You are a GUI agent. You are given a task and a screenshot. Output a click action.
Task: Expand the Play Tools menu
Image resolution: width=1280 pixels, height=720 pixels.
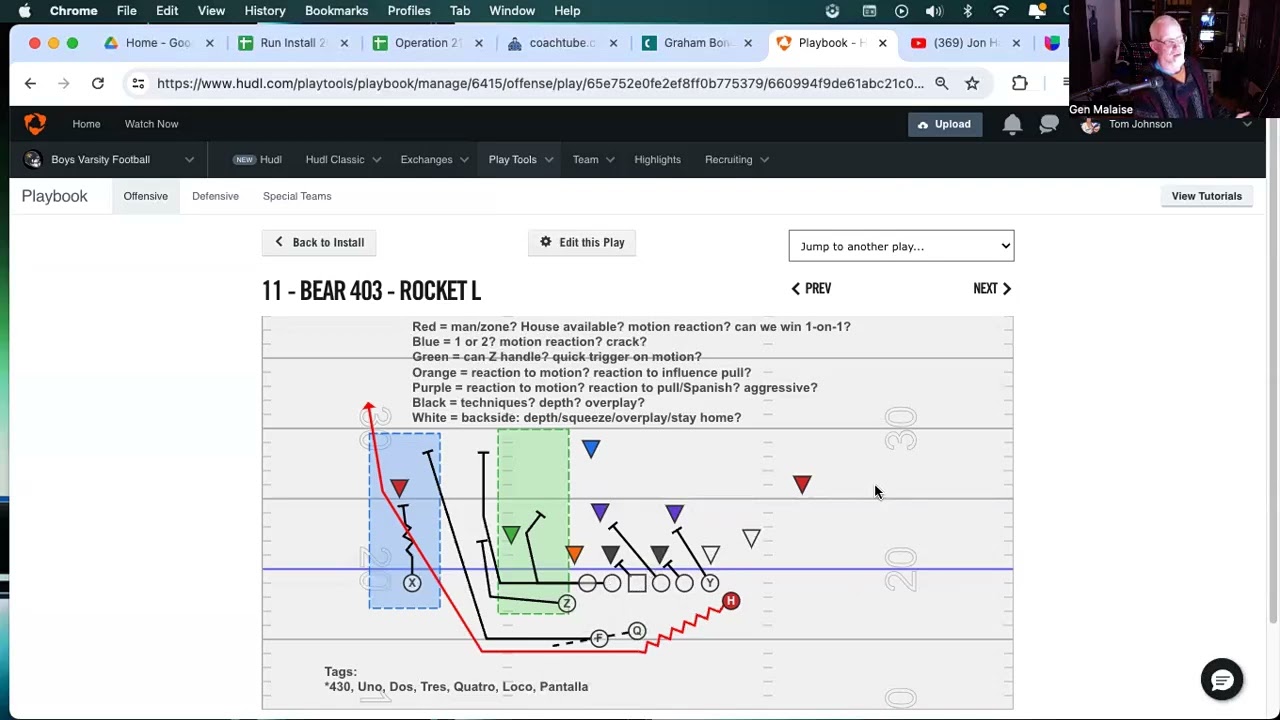(x=521, y=160)
